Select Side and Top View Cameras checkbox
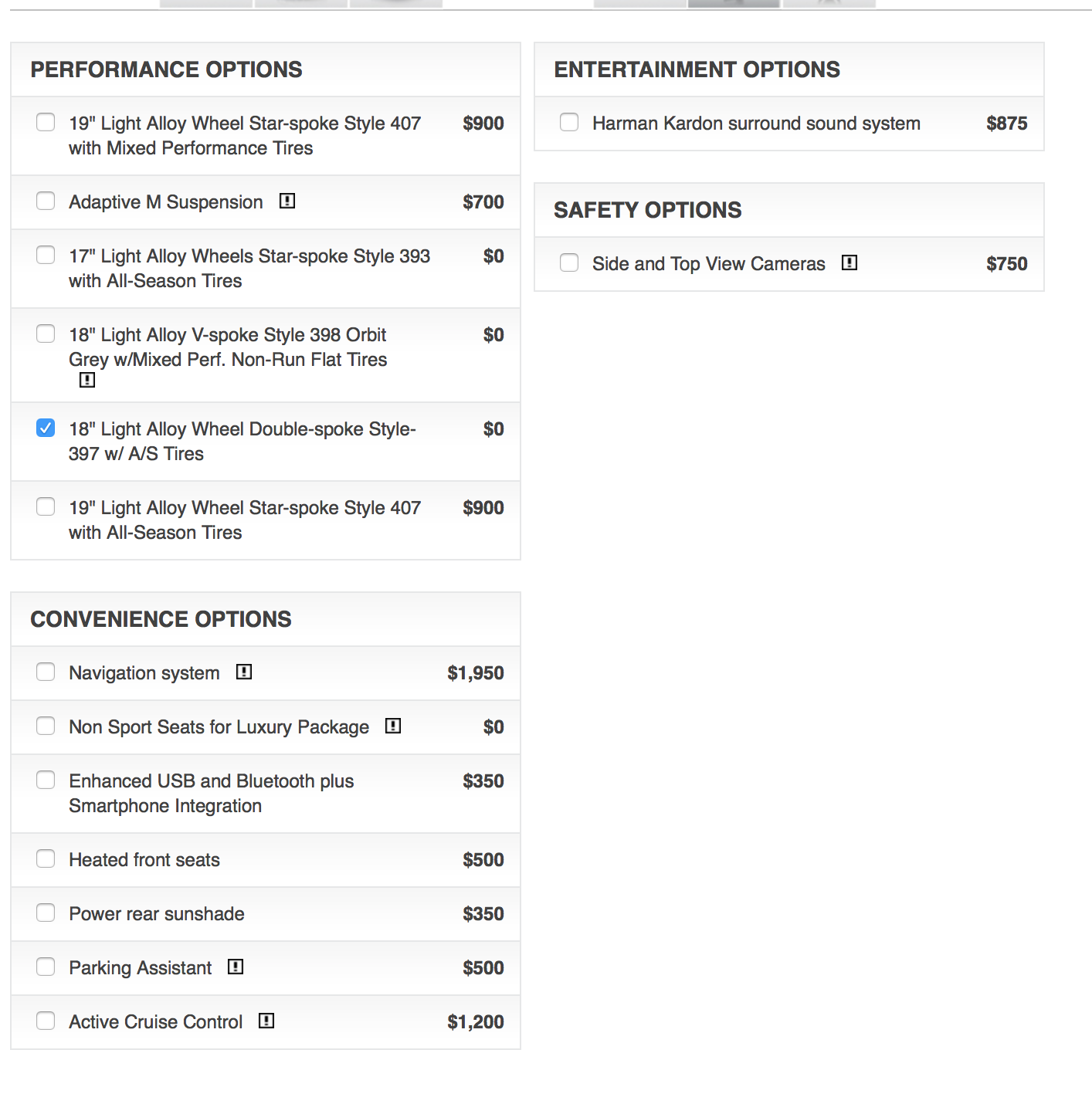Image resolution: width=1092 pixels, height=1104 pixels. point(569,262)
